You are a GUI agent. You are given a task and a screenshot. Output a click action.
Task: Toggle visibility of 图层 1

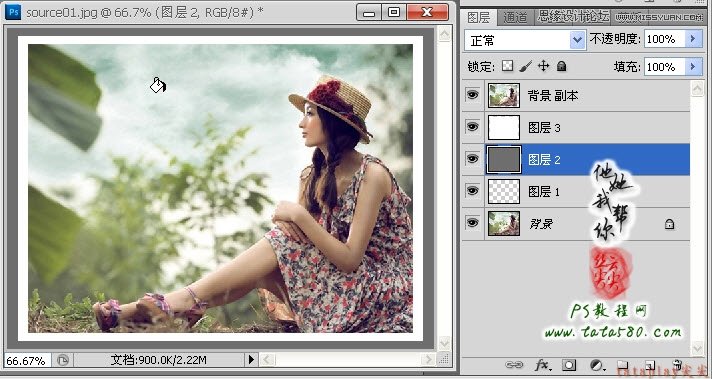click(473, 191)
